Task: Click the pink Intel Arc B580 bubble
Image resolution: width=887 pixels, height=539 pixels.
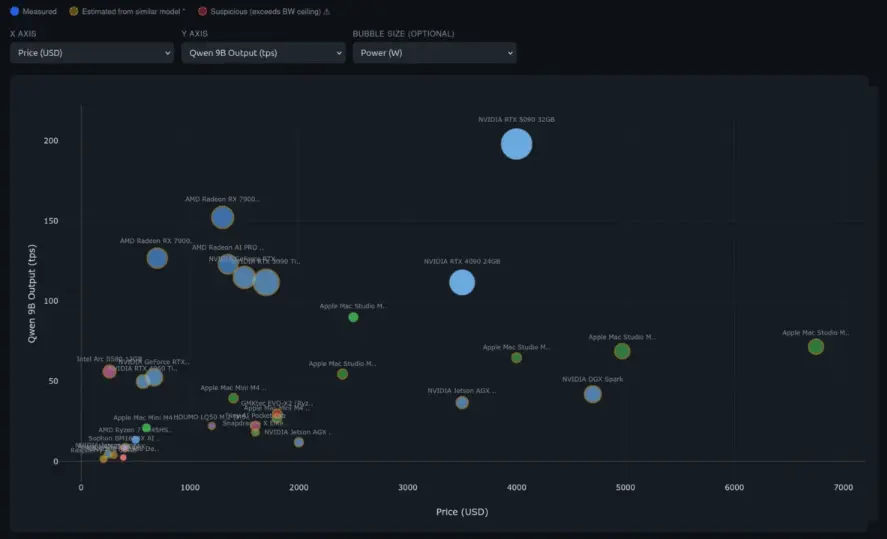Action: point(109,371)
